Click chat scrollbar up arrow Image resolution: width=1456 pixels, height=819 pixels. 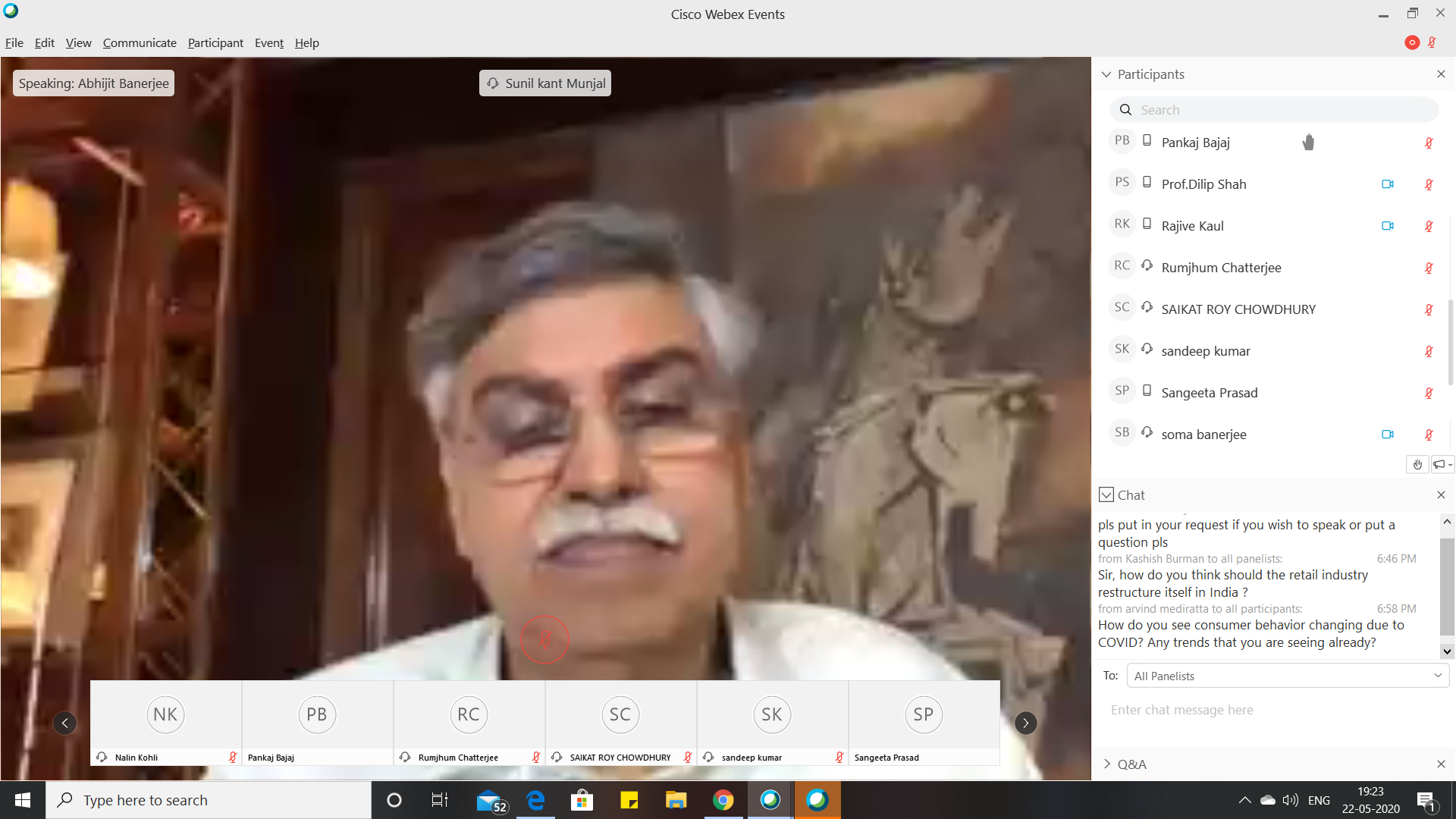pyautogui.click(x=1447, y=522)
